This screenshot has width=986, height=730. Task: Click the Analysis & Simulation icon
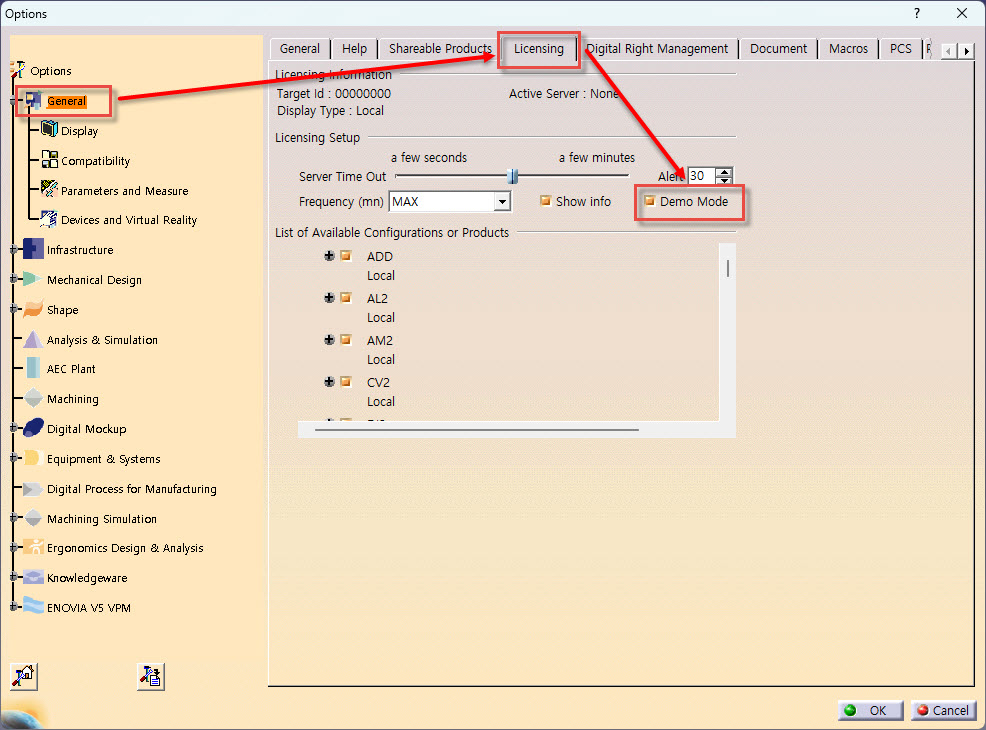click(x=33, y=340)
